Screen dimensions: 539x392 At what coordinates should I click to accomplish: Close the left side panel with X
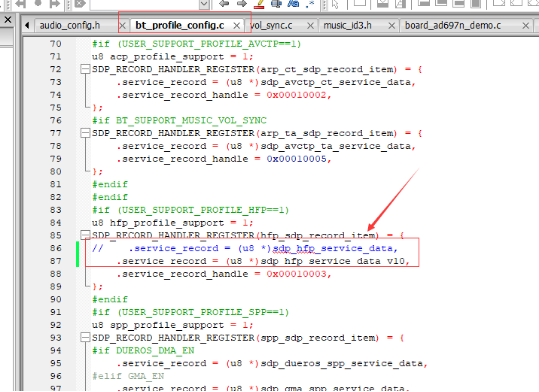click(8, 20)
